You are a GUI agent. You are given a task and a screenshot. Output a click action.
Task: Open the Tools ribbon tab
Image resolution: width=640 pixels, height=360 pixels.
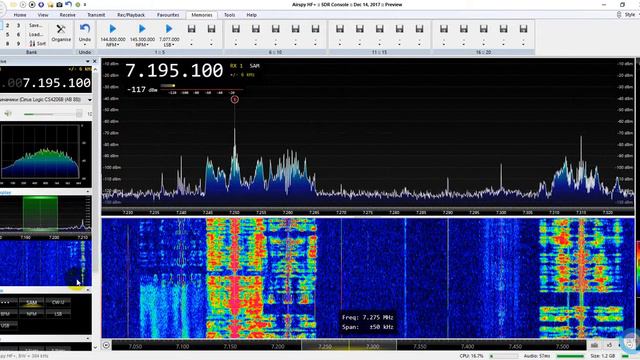229,15
